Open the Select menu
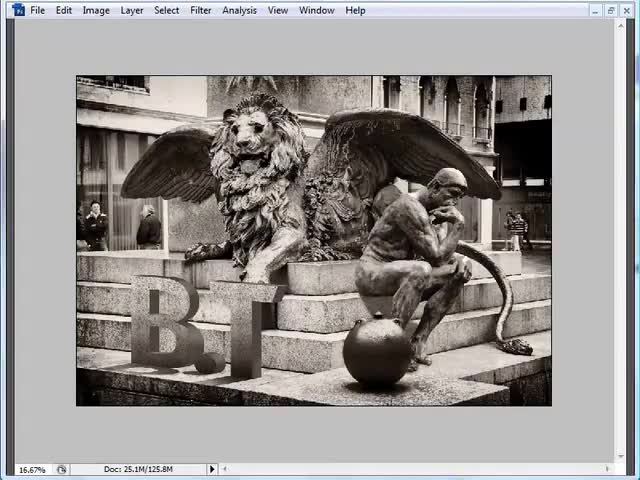 click(167, 10)
